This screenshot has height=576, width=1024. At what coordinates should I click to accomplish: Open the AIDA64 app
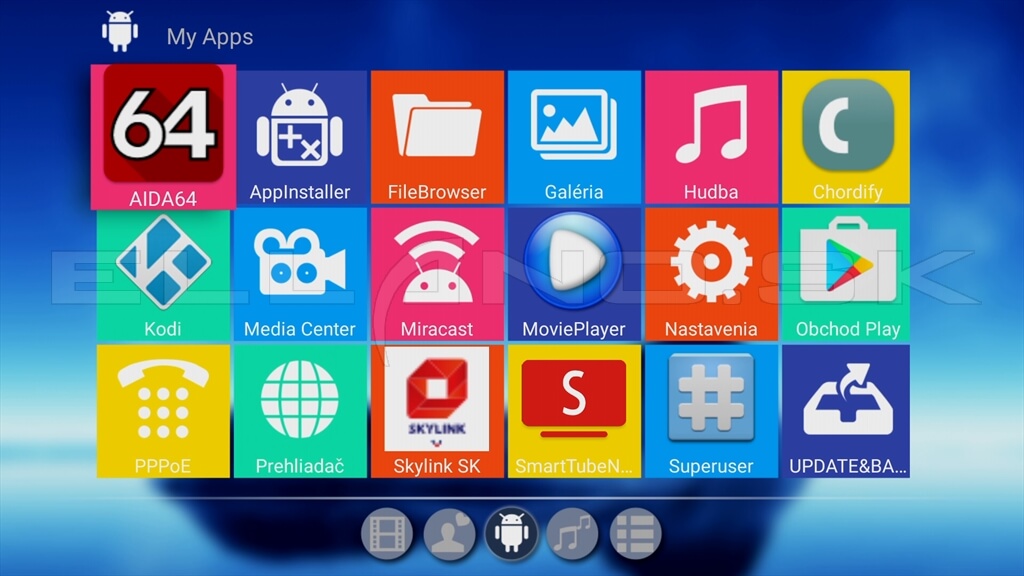point(163,137)
